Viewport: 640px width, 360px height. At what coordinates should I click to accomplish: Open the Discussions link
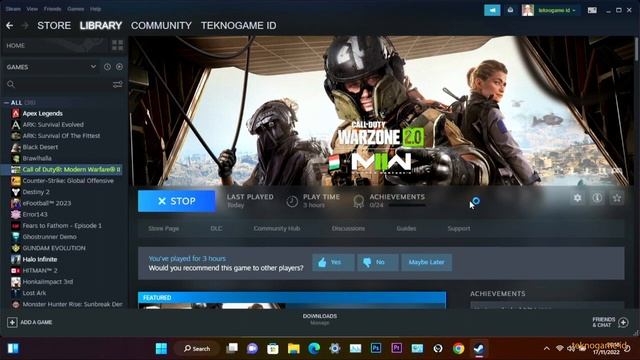(348, 229)
